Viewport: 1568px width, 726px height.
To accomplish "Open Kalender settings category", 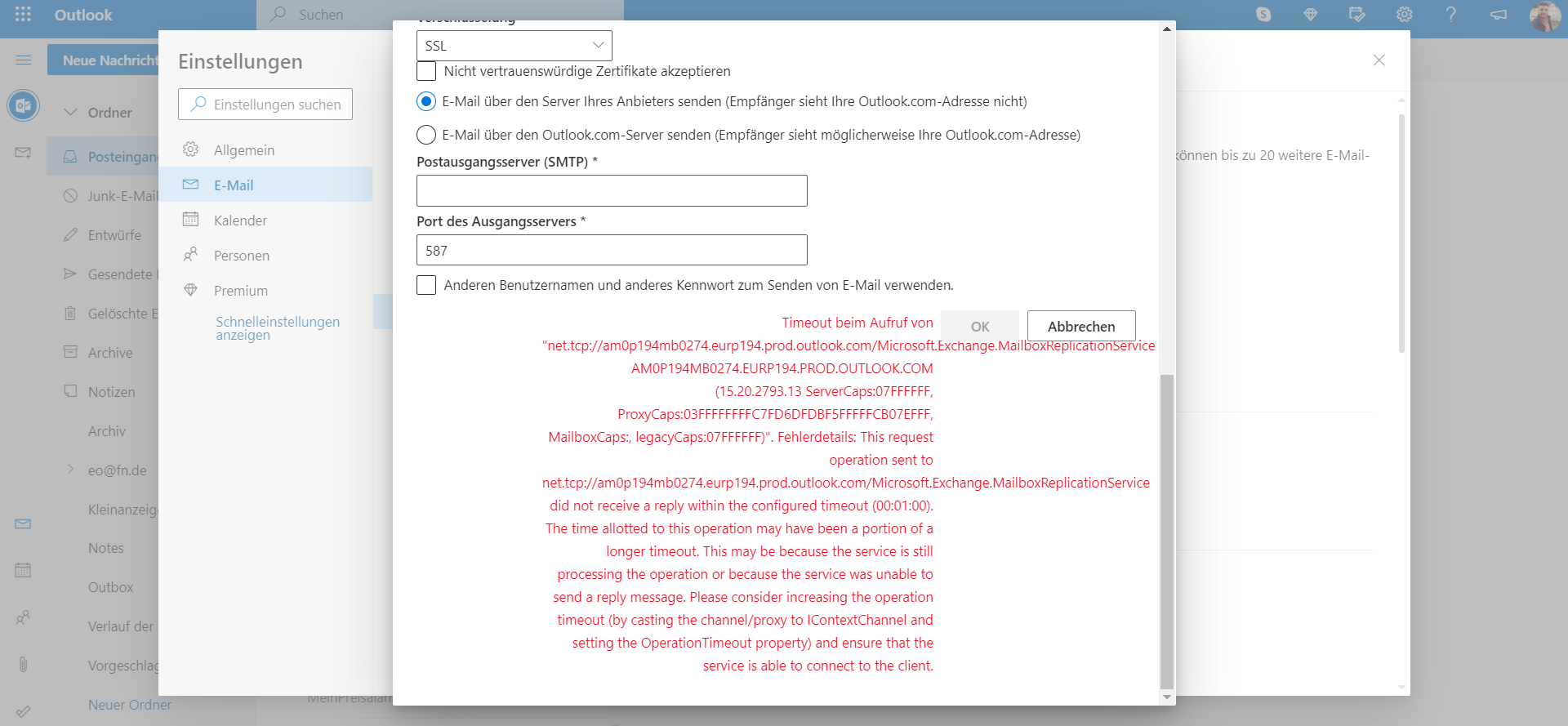I will click(265, 220).
